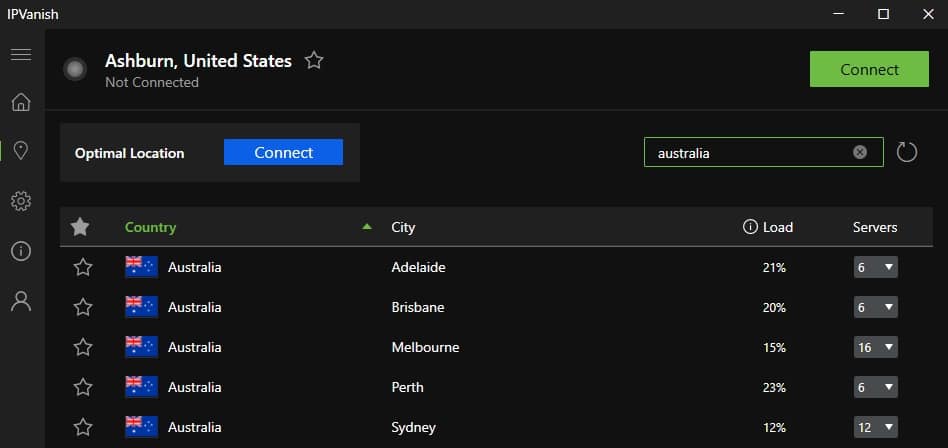
Task: Connect to Optimal Location
Action: click(283, 152)
